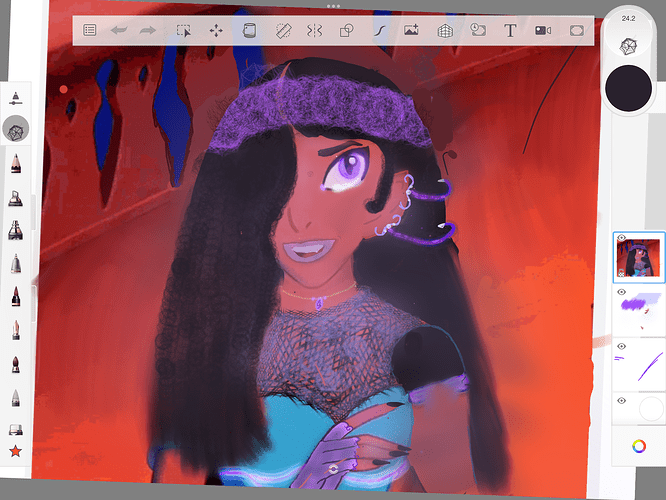
Task: Toggle full screen mode in the toolbar
Action: point(576,30)
